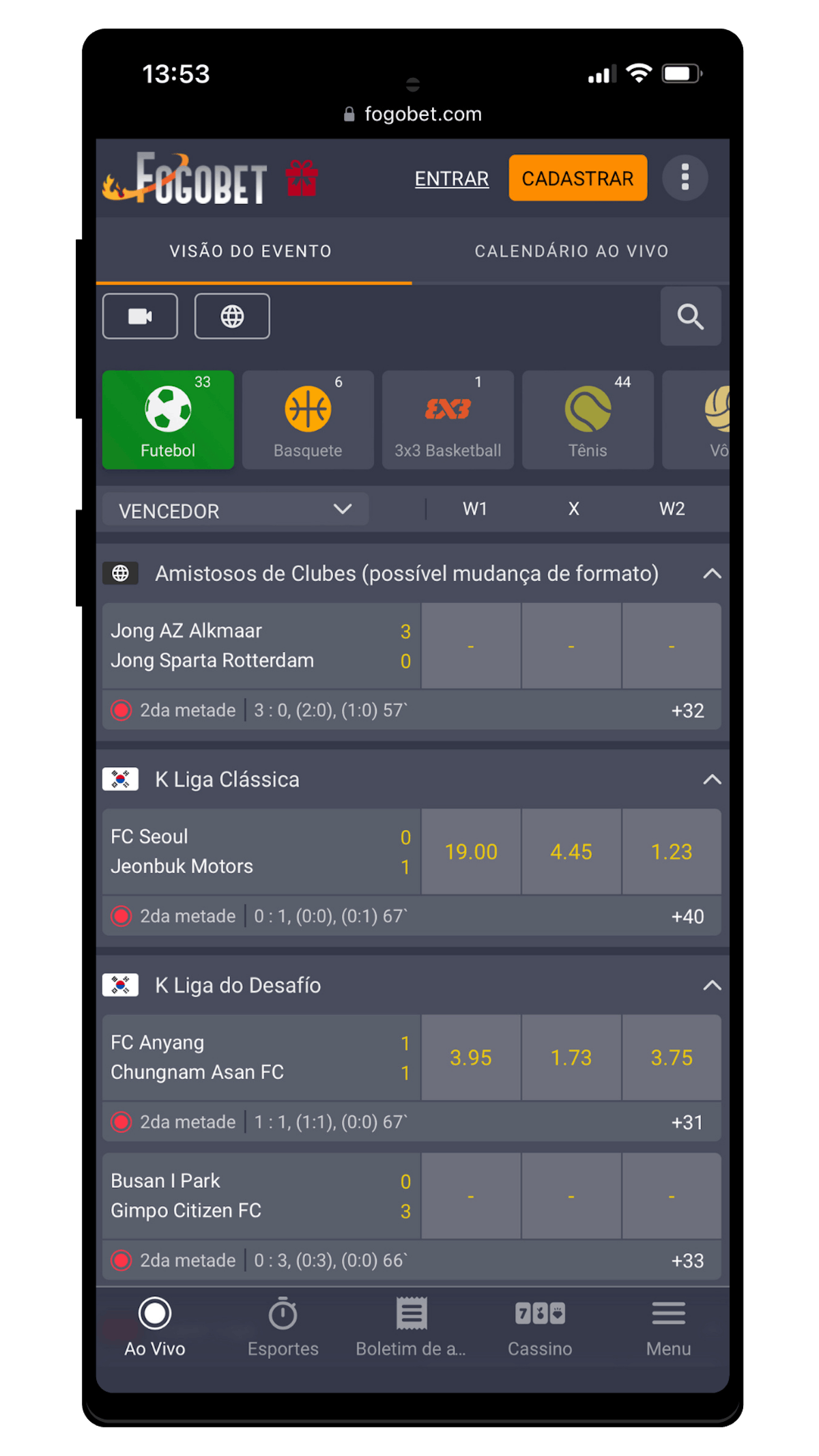Pick the Tênis sport tile

click(x=588, y=420)
